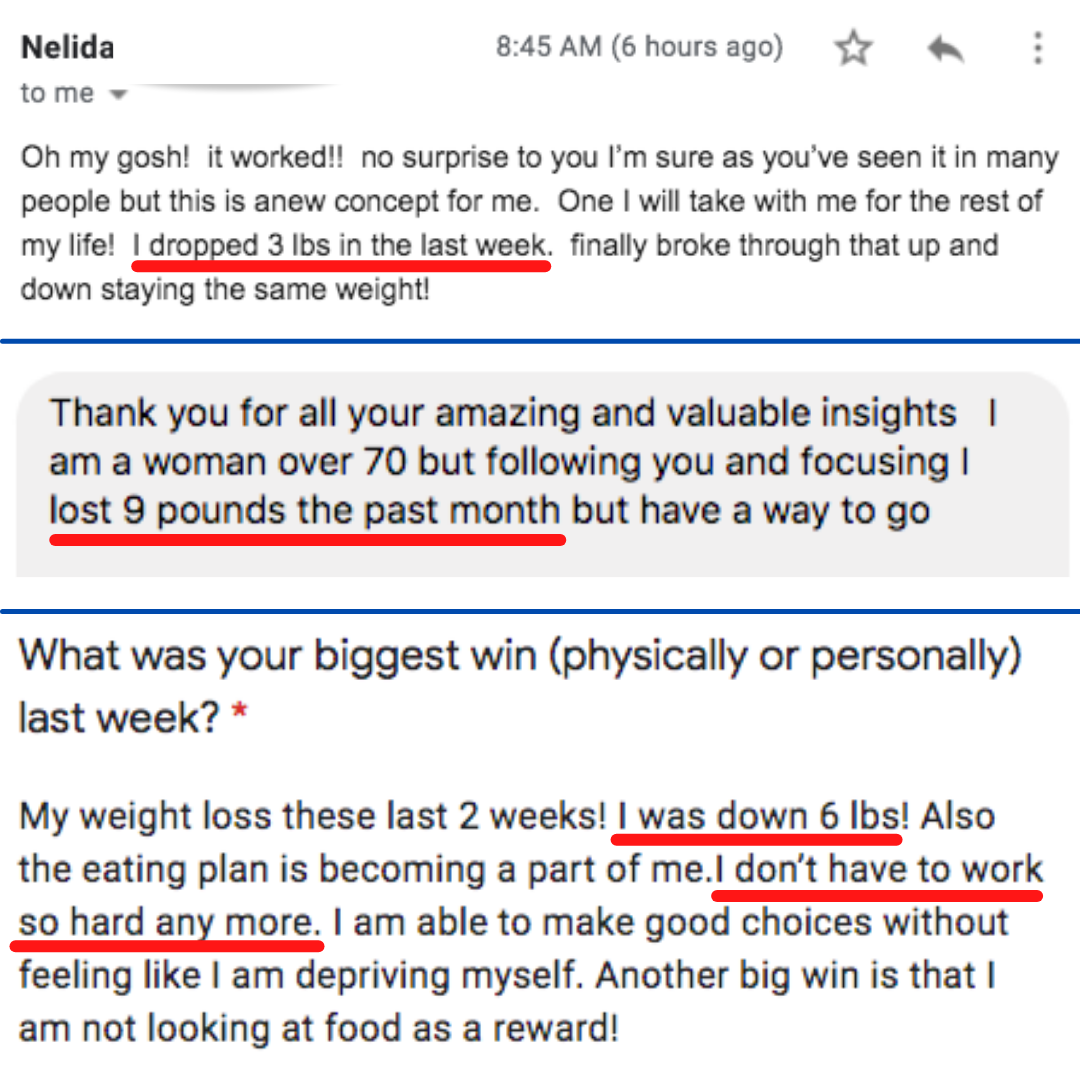Click underlined "so hard any more." text
The image size is (1080, 1080).
169,923
